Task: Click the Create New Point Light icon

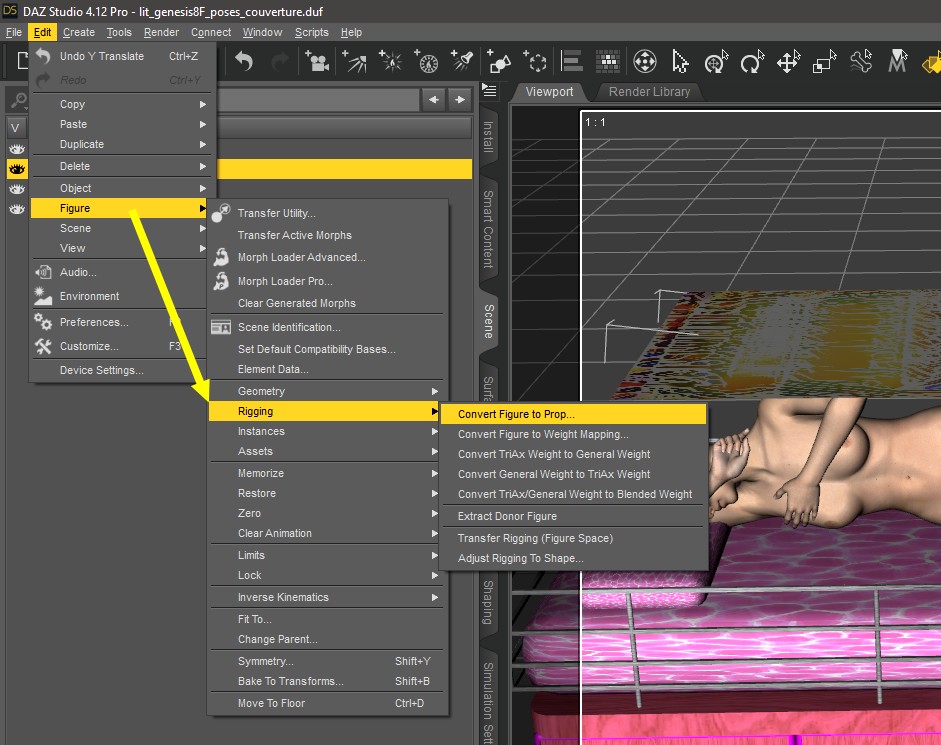Action: pyautogui.click(x=391, y=61)
